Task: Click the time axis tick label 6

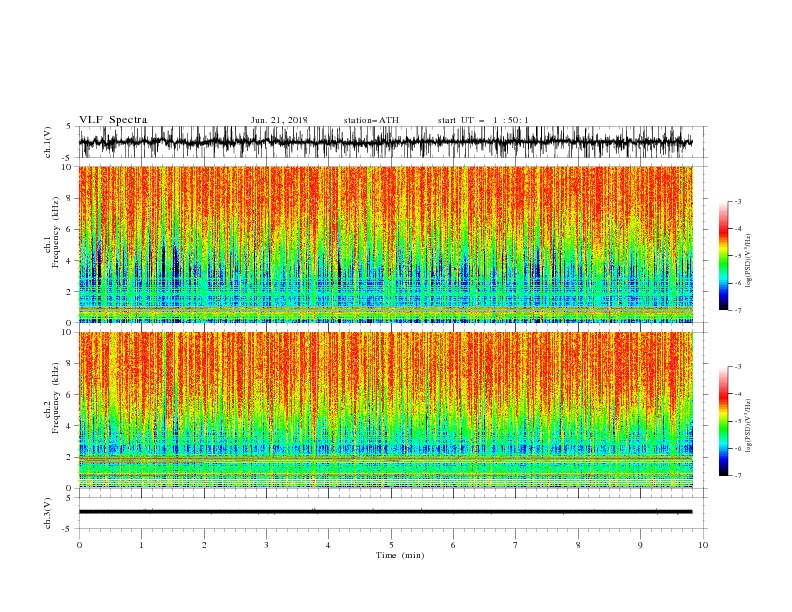Action: [453, 545]
